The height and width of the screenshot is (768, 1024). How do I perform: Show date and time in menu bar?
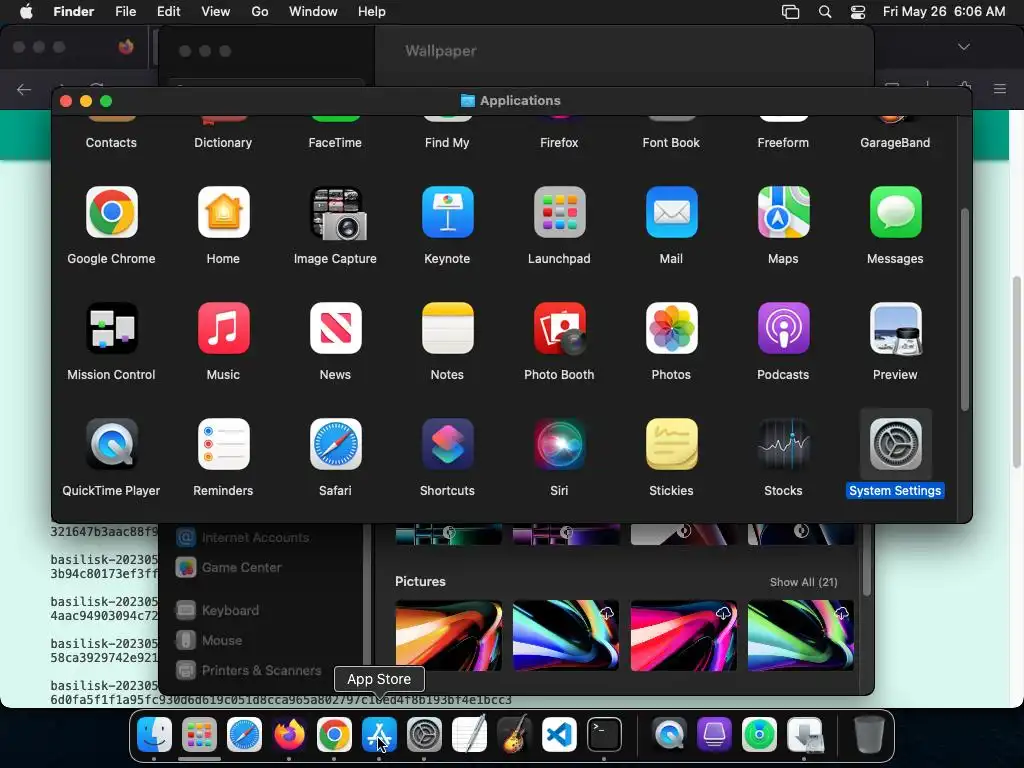[944, 11]
